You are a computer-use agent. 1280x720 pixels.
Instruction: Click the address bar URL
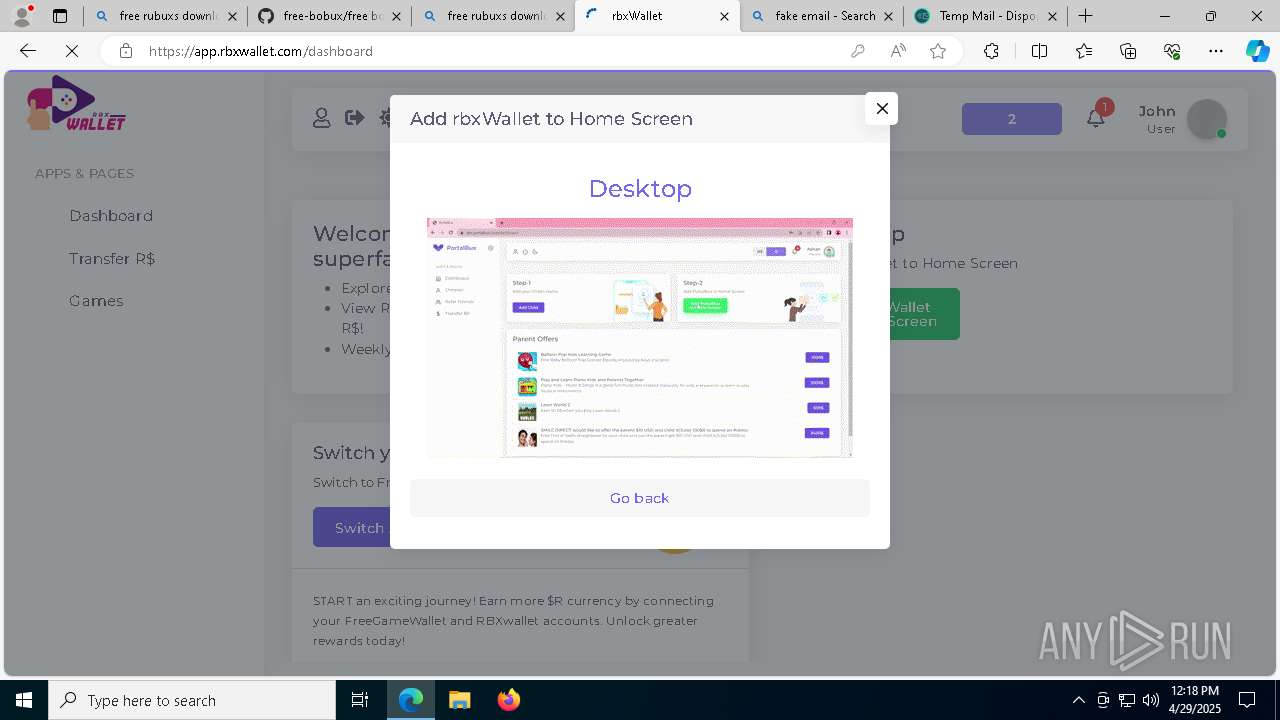(x=260, y=51)
